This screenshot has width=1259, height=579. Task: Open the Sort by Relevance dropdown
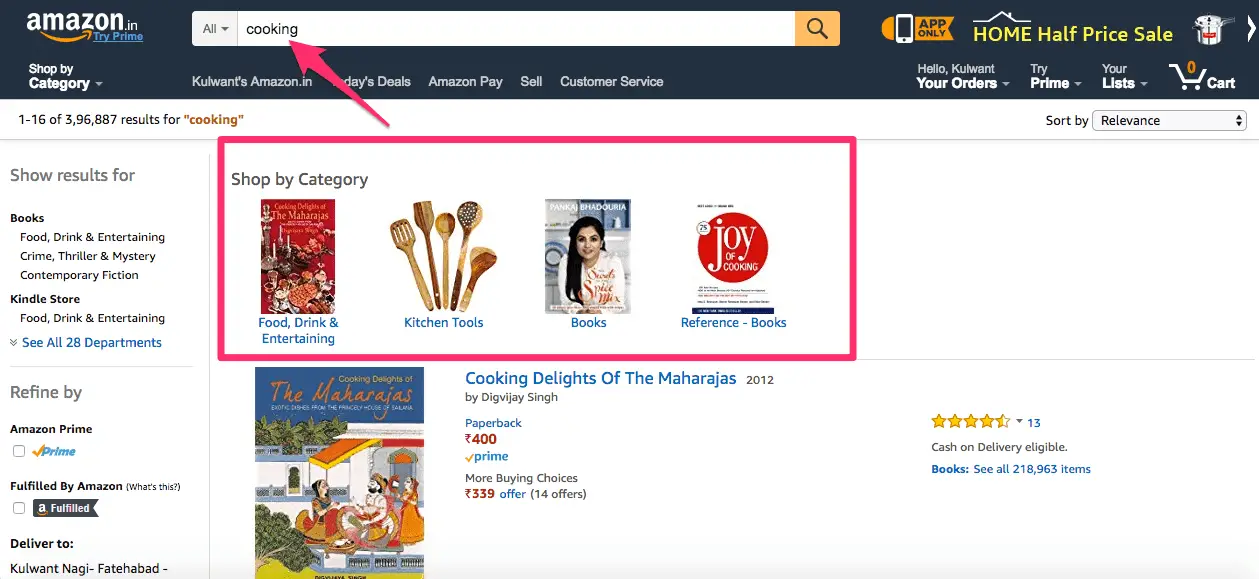coord(1169,120)
